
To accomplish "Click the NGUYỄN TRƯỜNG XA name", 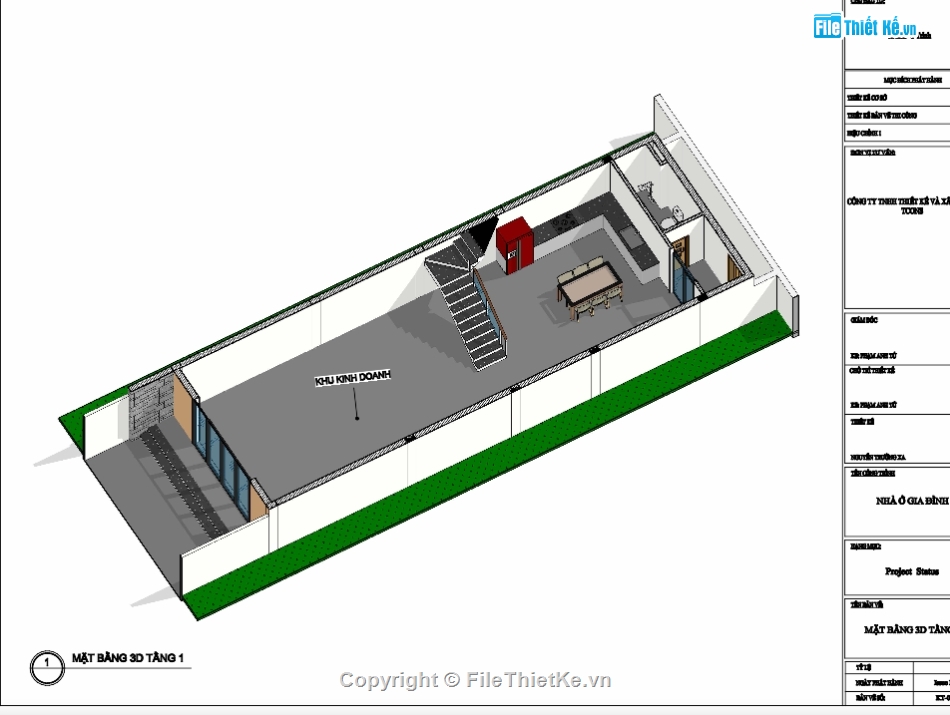I will pyautogui.click(x=877, y=457).
